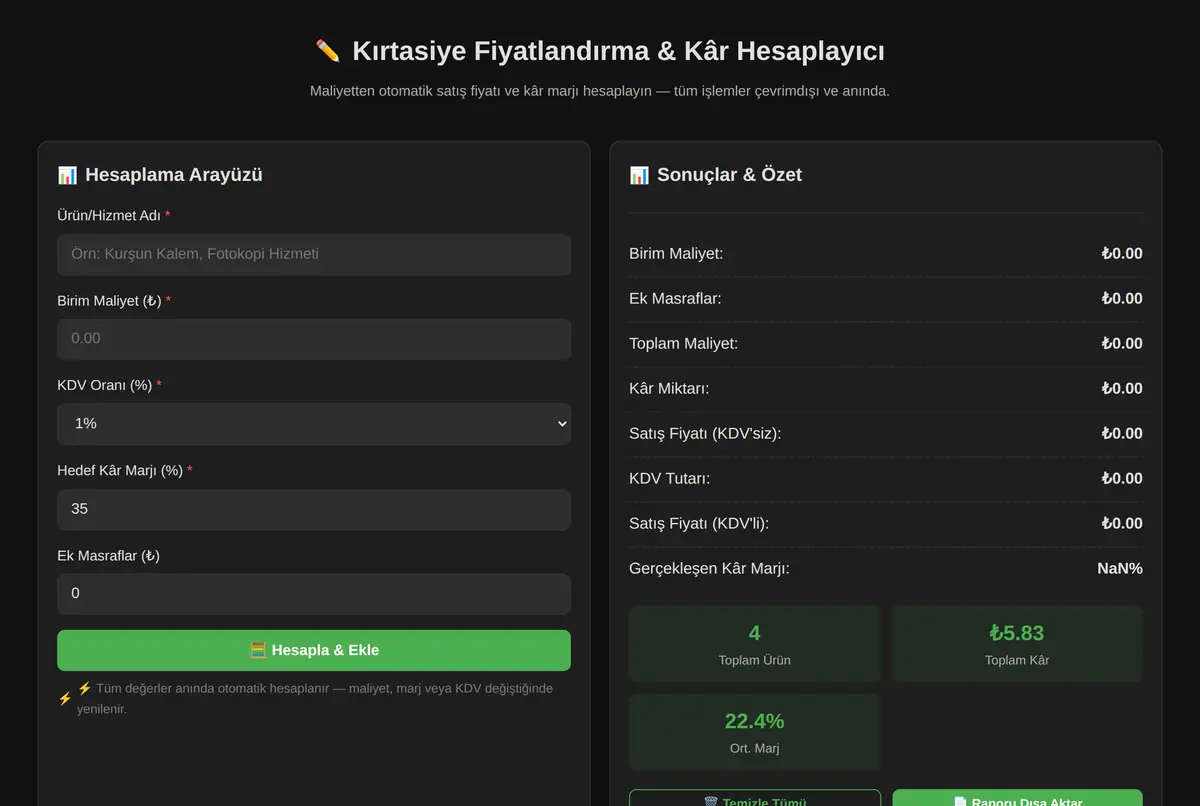Focus the Birim Maliyet input field
The width and height of the screenshot is (1200, 806).
coord(314,339)
